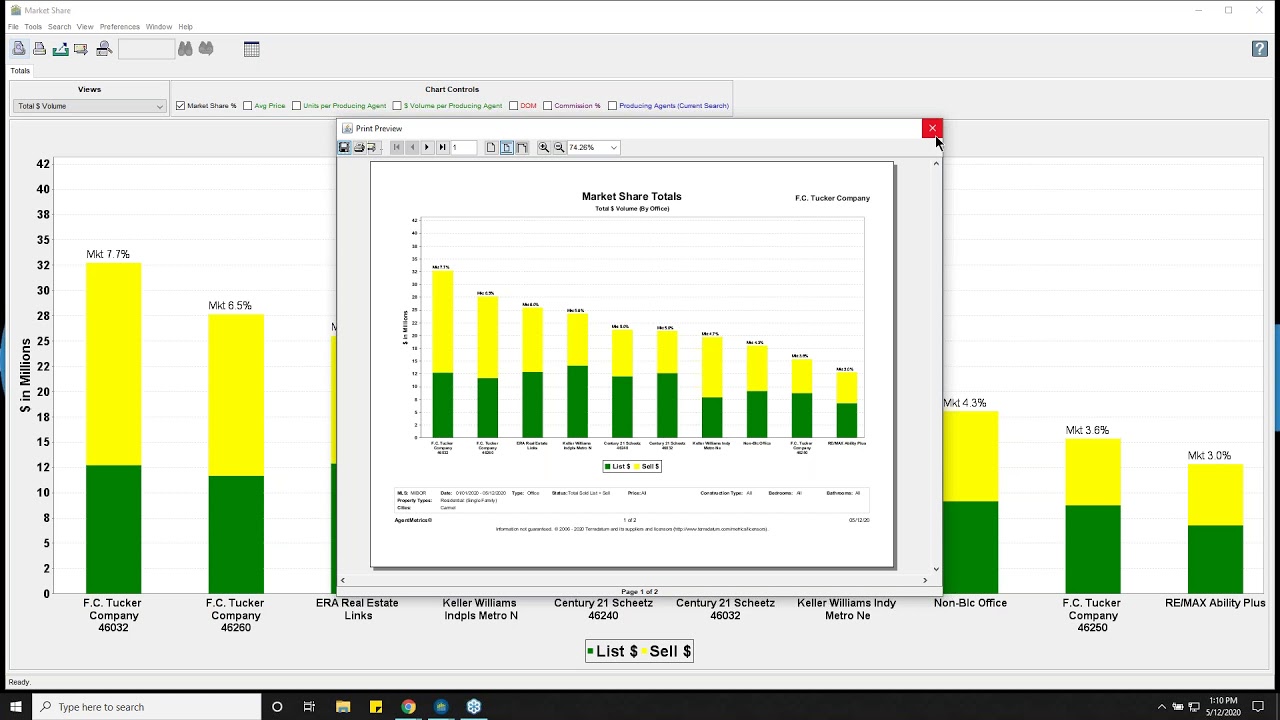1280x720 pixels.
Task: Click the page number field in Print Preview
Action: [x=463, y=148]
